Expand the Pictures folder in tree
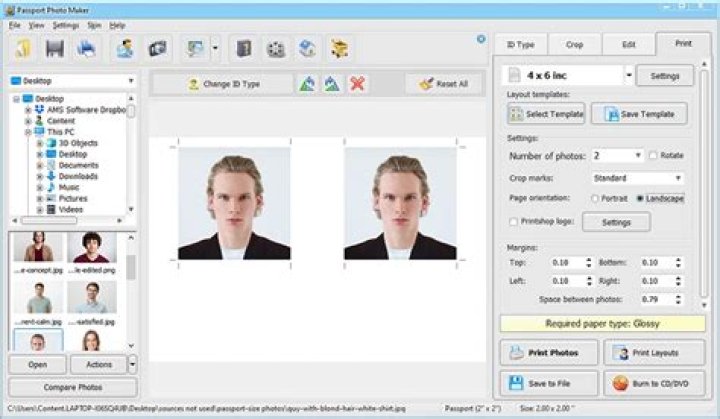 point(40,199)
